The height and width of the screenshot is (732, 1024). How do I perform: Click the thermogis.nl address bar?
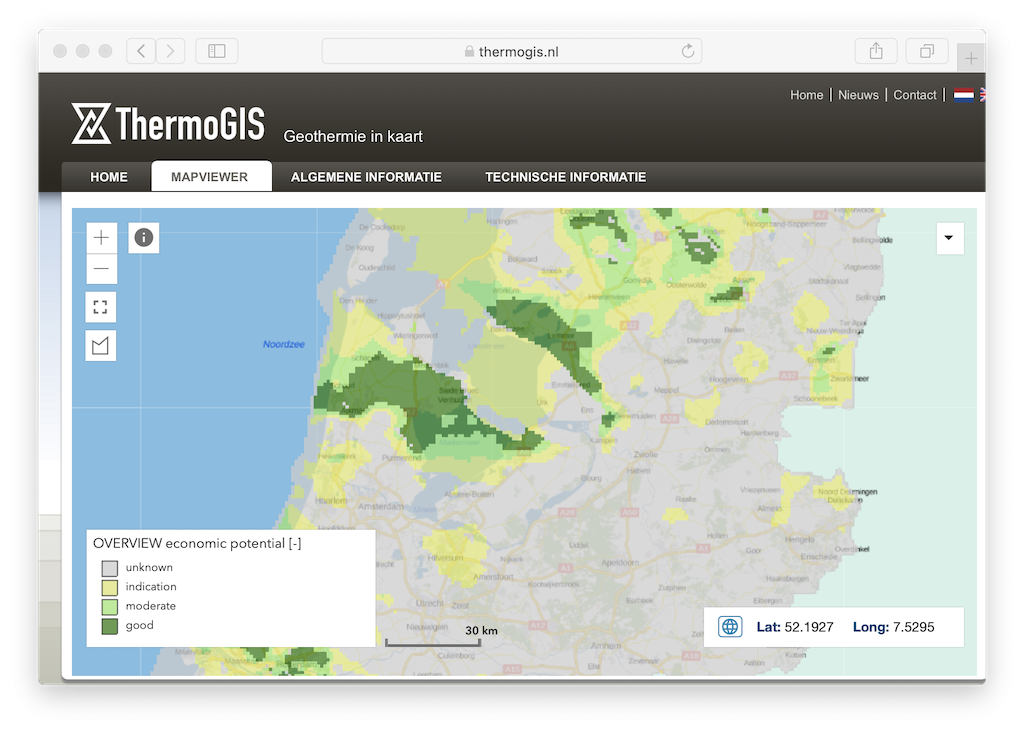point(511,51)
